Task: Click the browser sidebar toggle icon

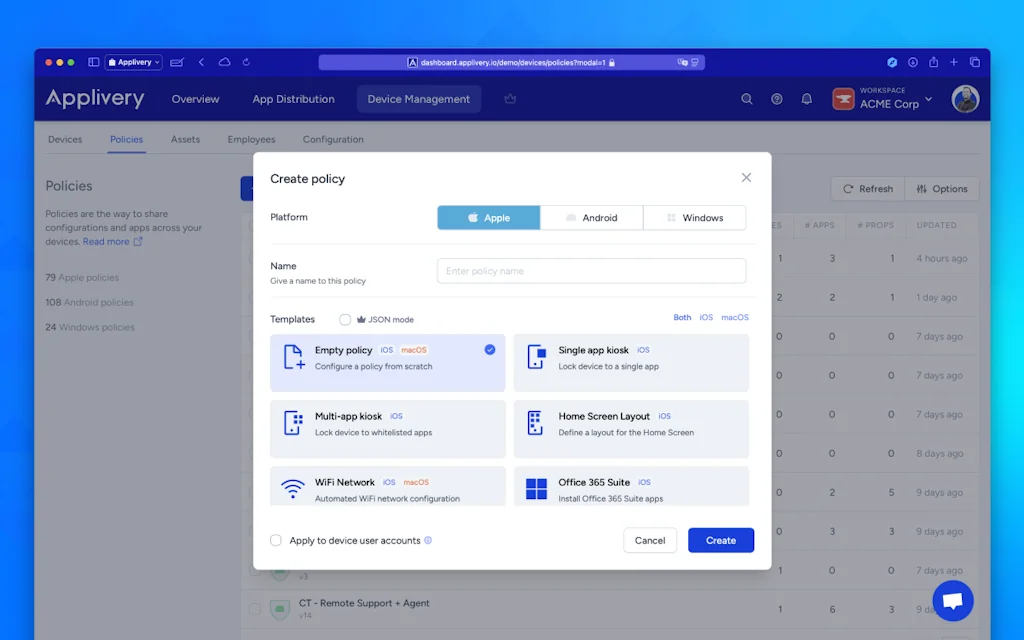Action: point(93,62)
